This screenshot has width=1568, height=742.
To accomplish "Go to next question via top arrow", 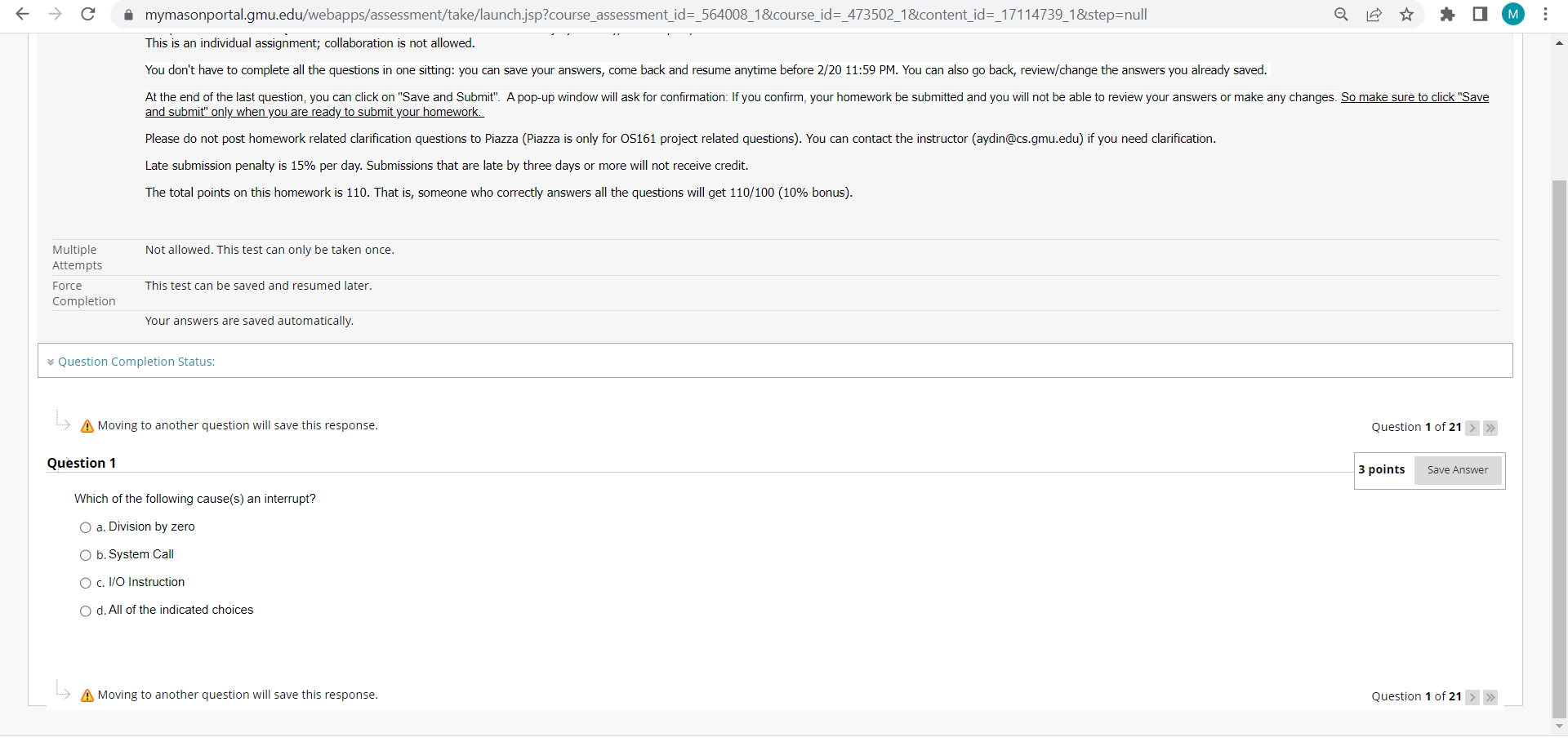I will 1472,428.
